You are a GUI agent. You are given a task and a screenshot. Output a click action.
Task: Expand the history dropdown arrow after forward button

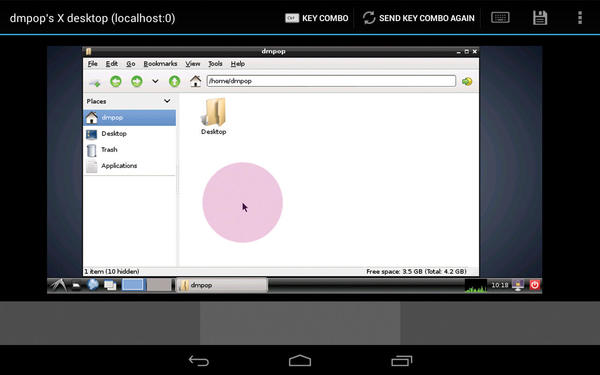click(155, 81)
